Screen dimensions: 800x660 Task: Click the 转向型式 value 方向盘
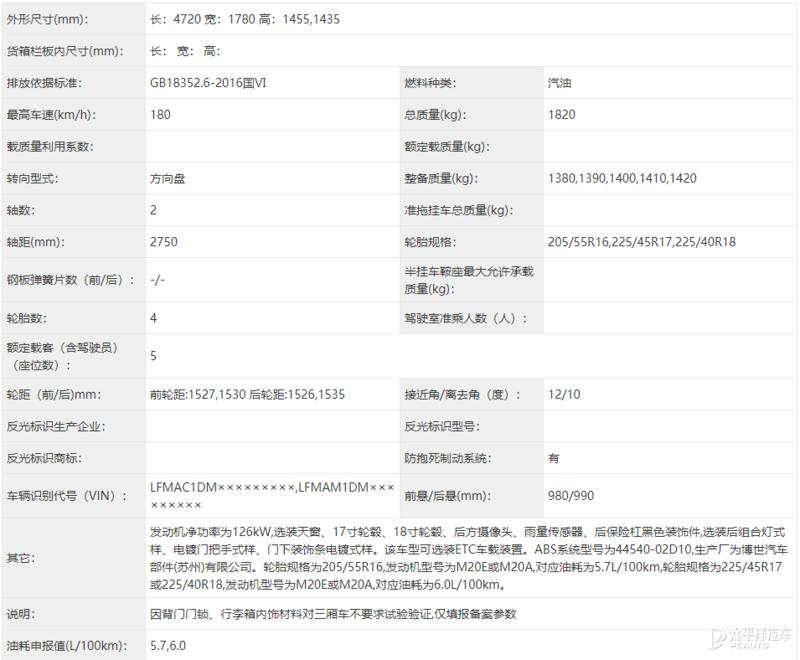pyautogui.click(x=164, y=180)
